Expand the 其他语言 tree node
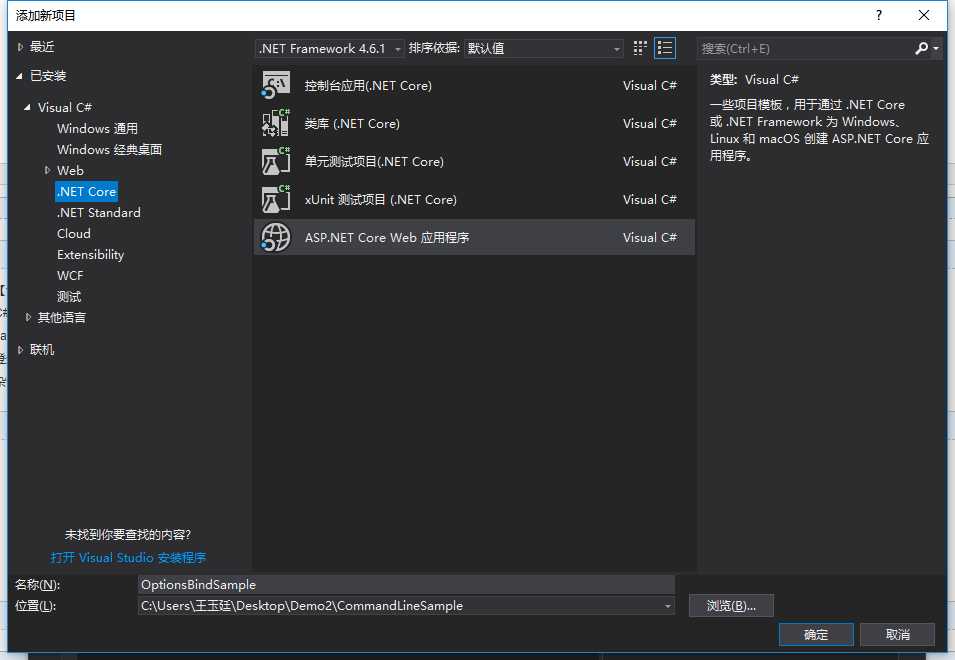The height and width of the screenshot is (660, 955). tap(28, 317)
